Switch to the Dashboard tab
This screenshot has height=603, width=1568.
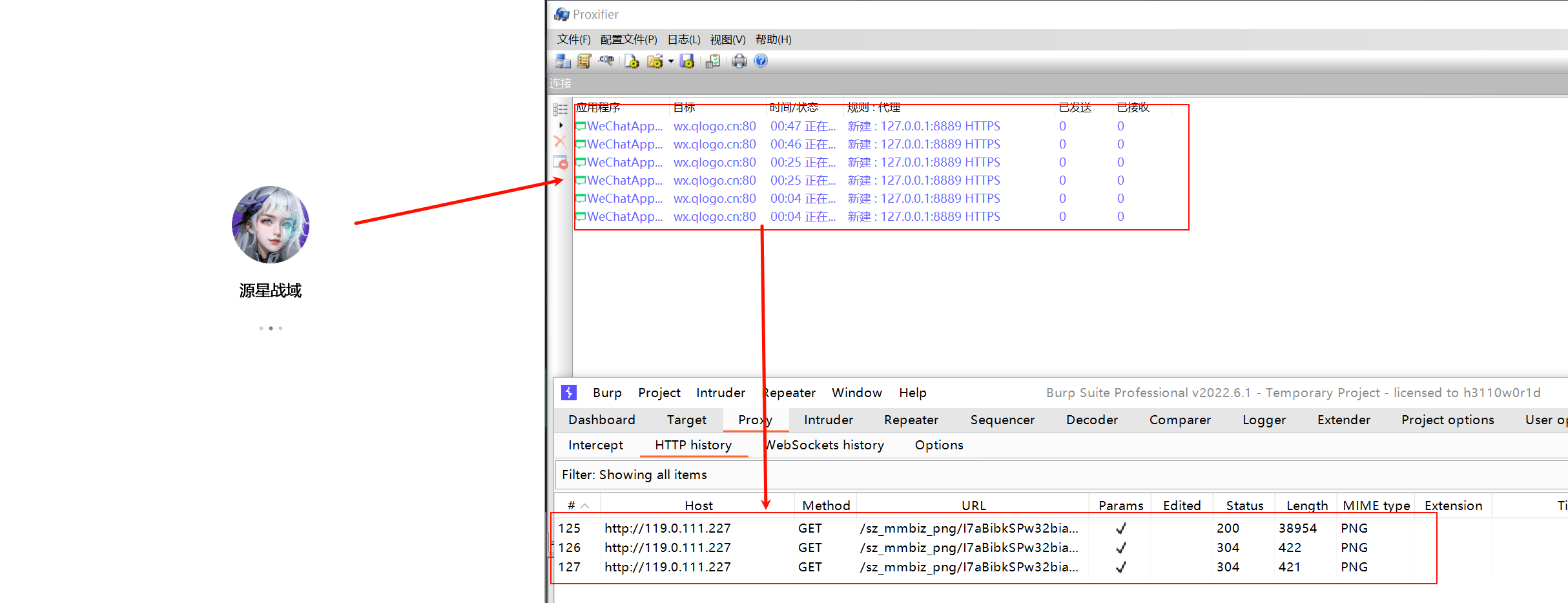point(602,420)
